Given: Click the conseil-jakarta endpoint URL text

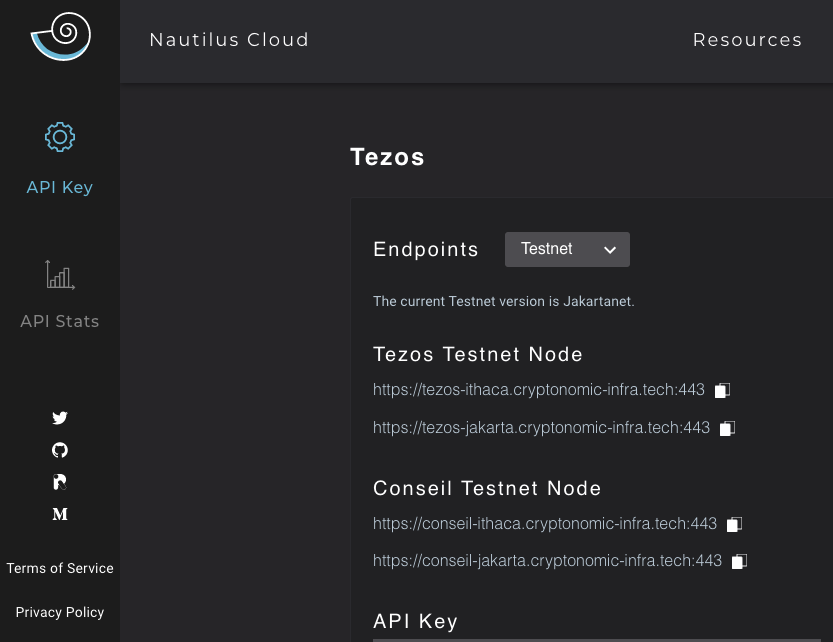Looking at the screenshot, I should (x=548, y=561).
